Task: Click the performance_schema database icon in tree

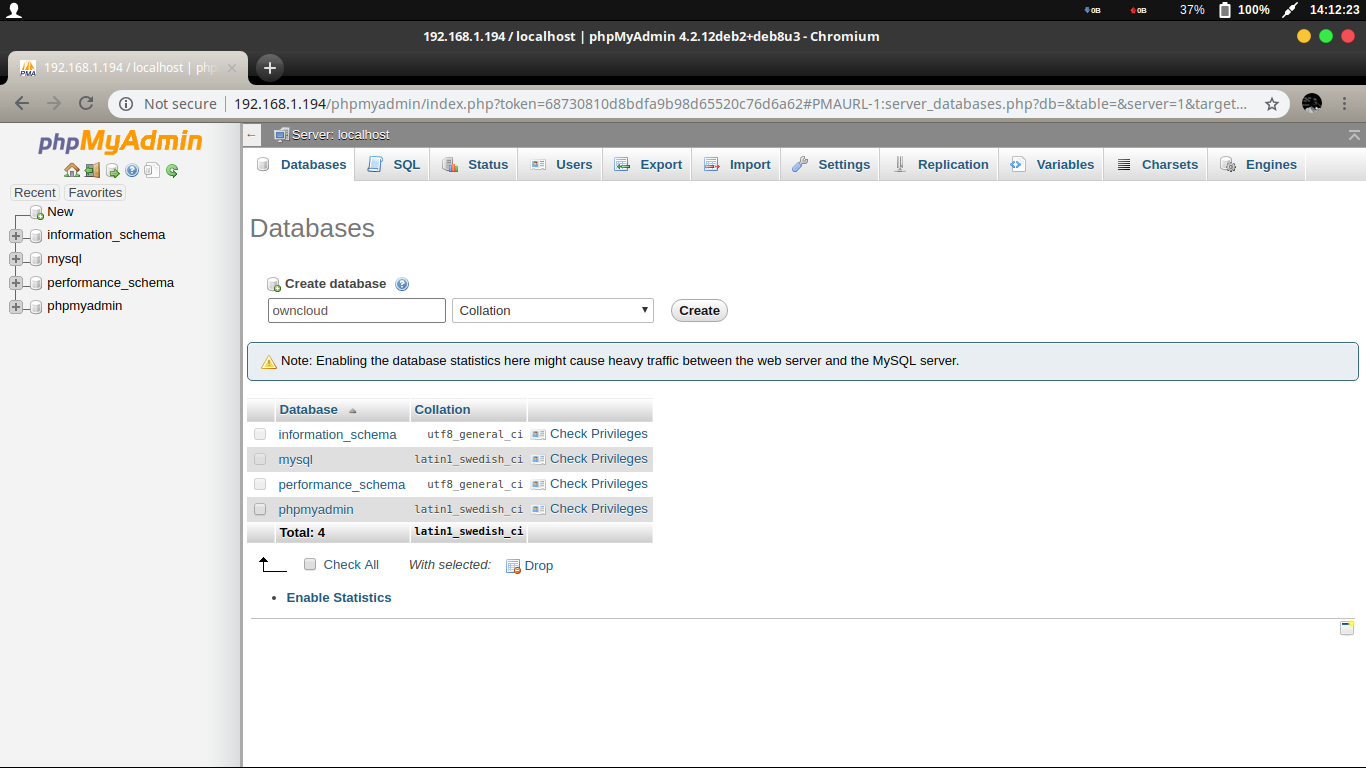Action: [37, 283]
